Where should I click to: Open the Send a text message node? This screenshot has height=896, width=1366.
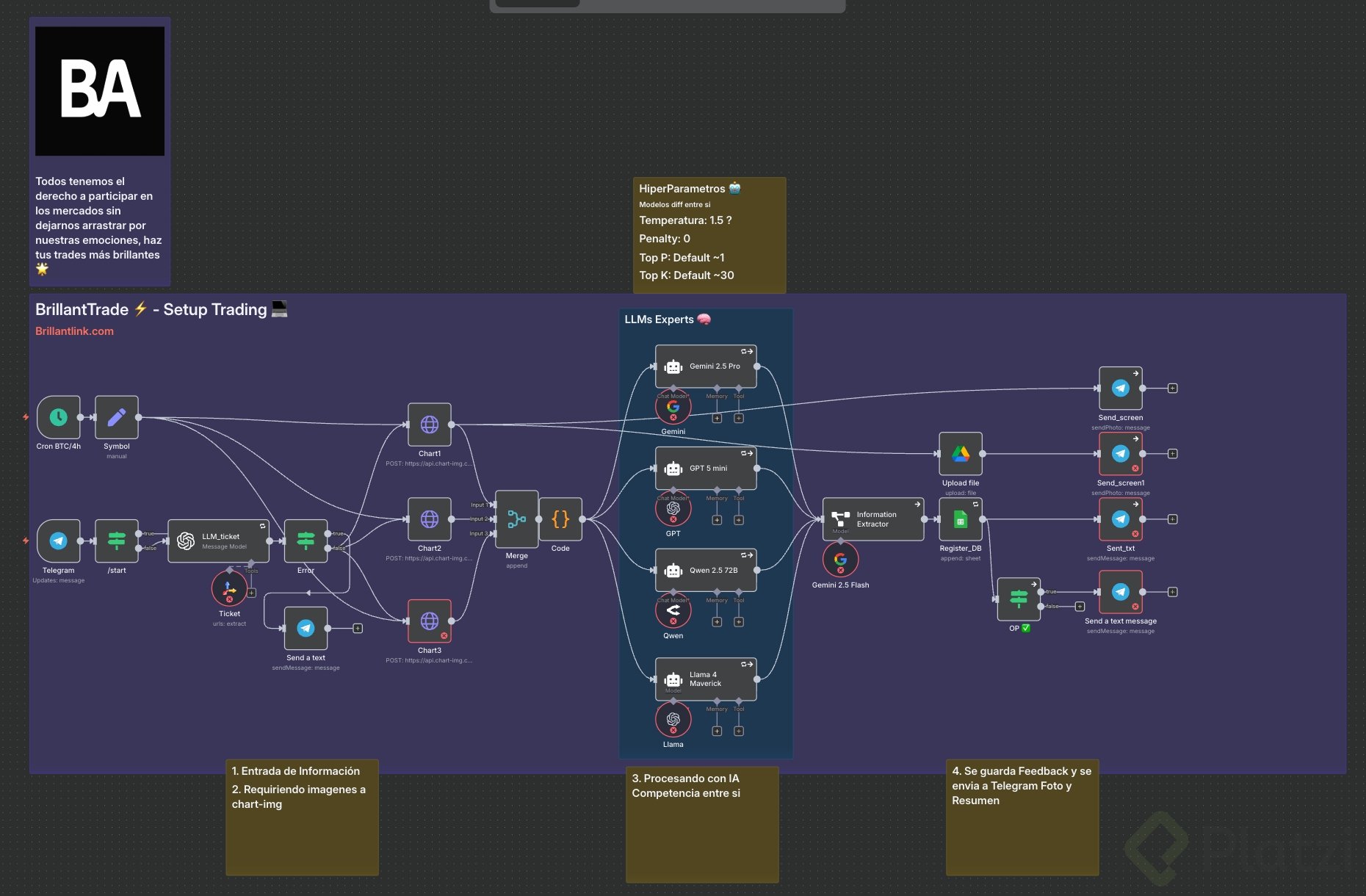point(1121,592)
